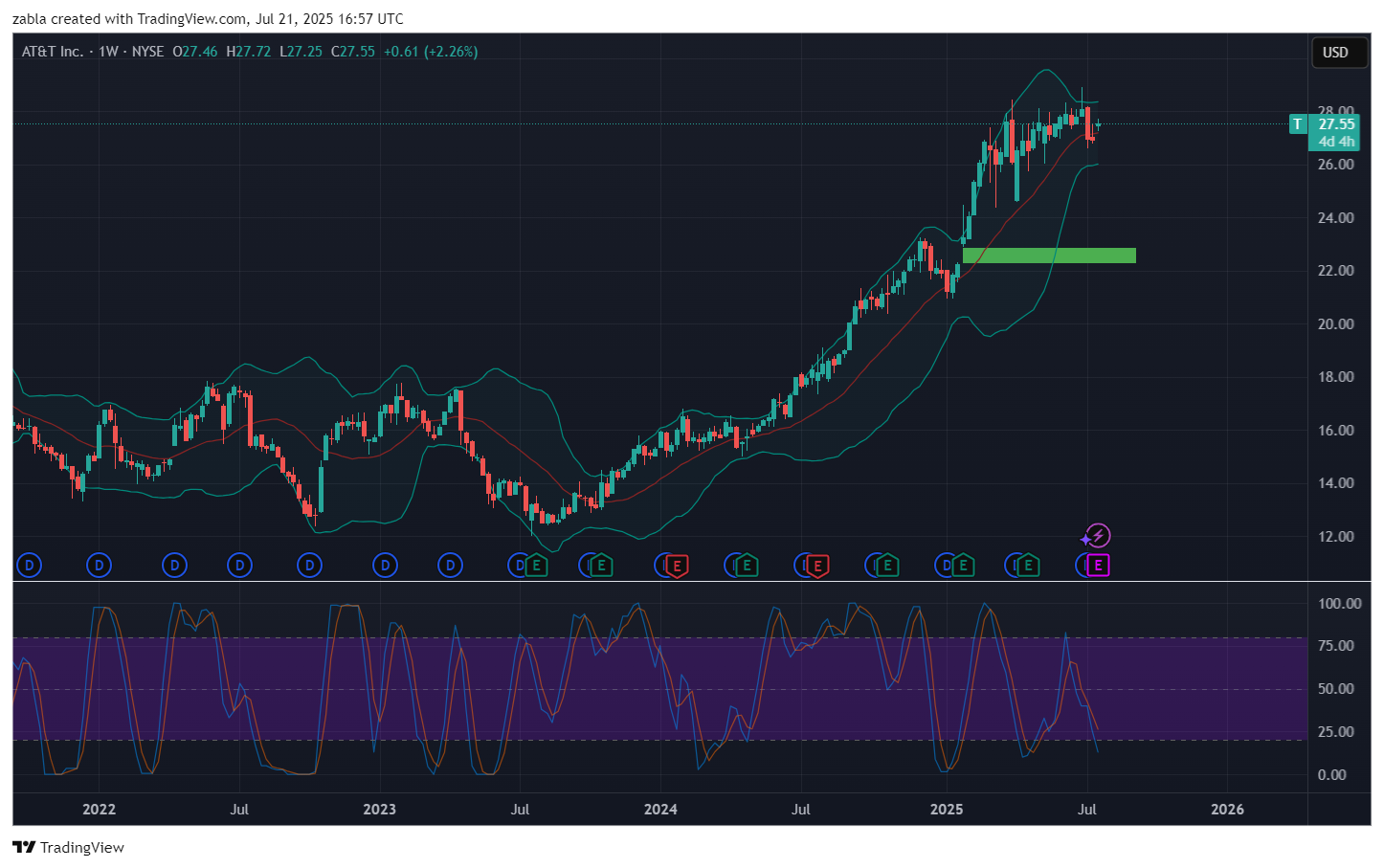Click the low value L27.25

[x=301, y=52]
